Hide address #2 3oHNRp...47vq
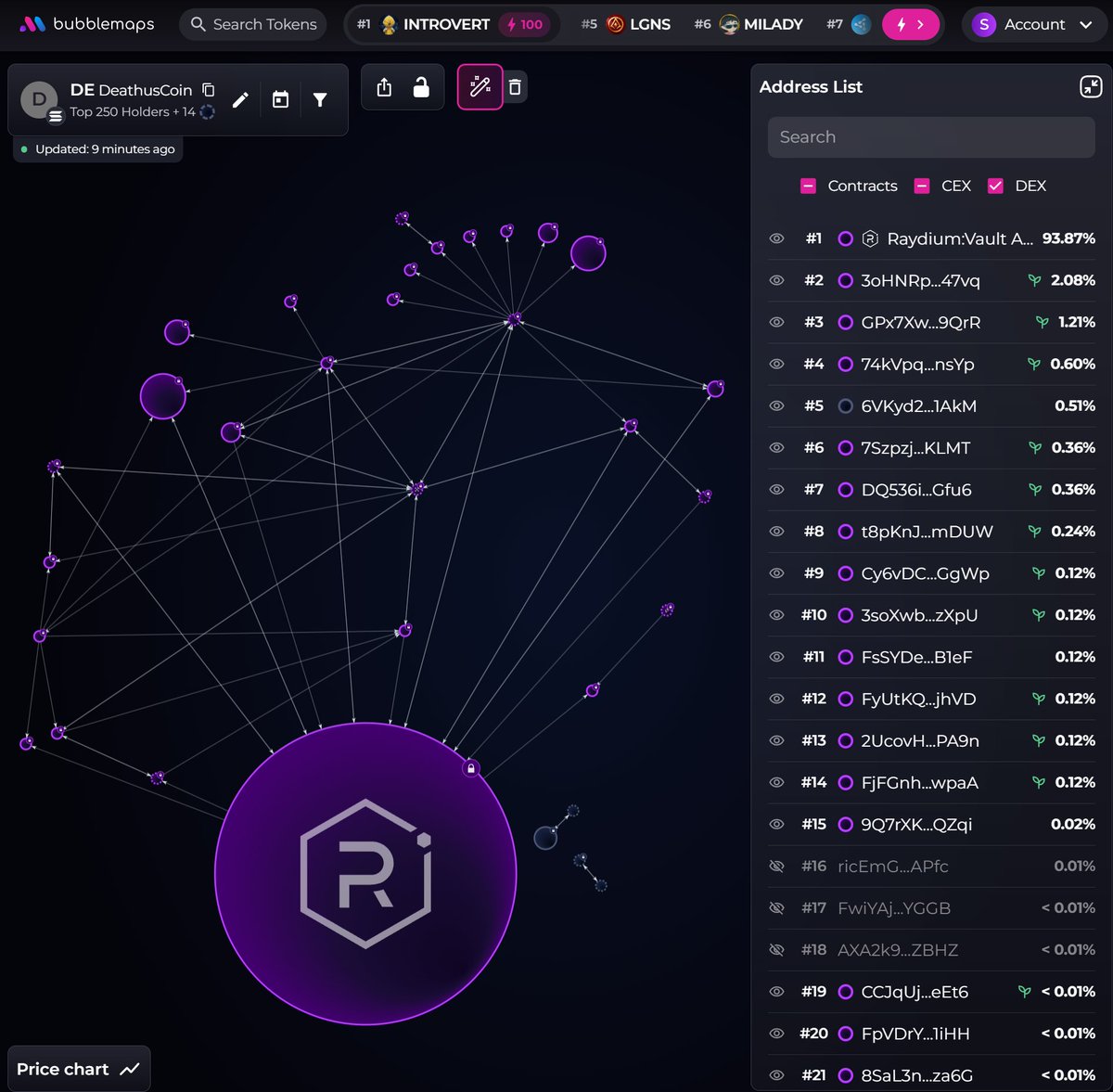The height and width of the screenshot is (1092, 1113). coord(777,280)
